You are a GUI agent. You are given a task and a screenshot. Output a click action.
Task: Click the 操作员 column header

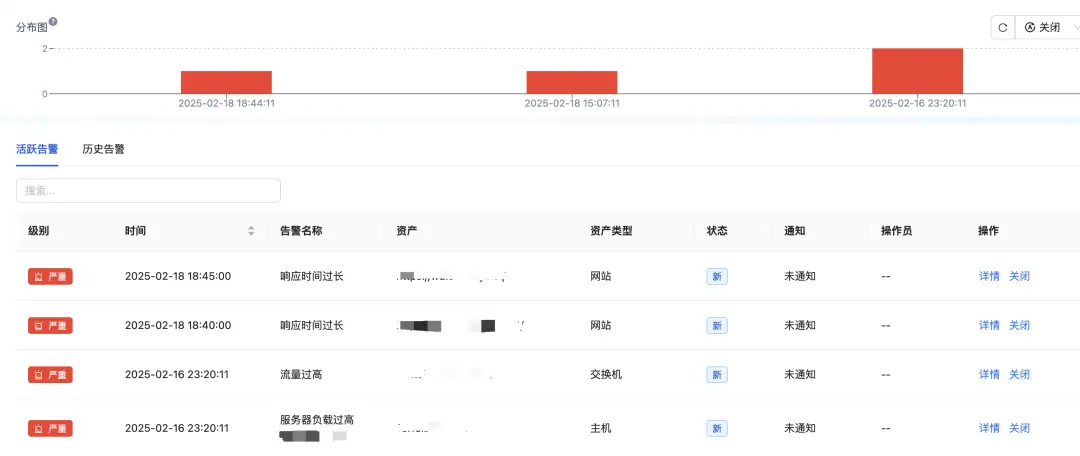pos(896,231)
